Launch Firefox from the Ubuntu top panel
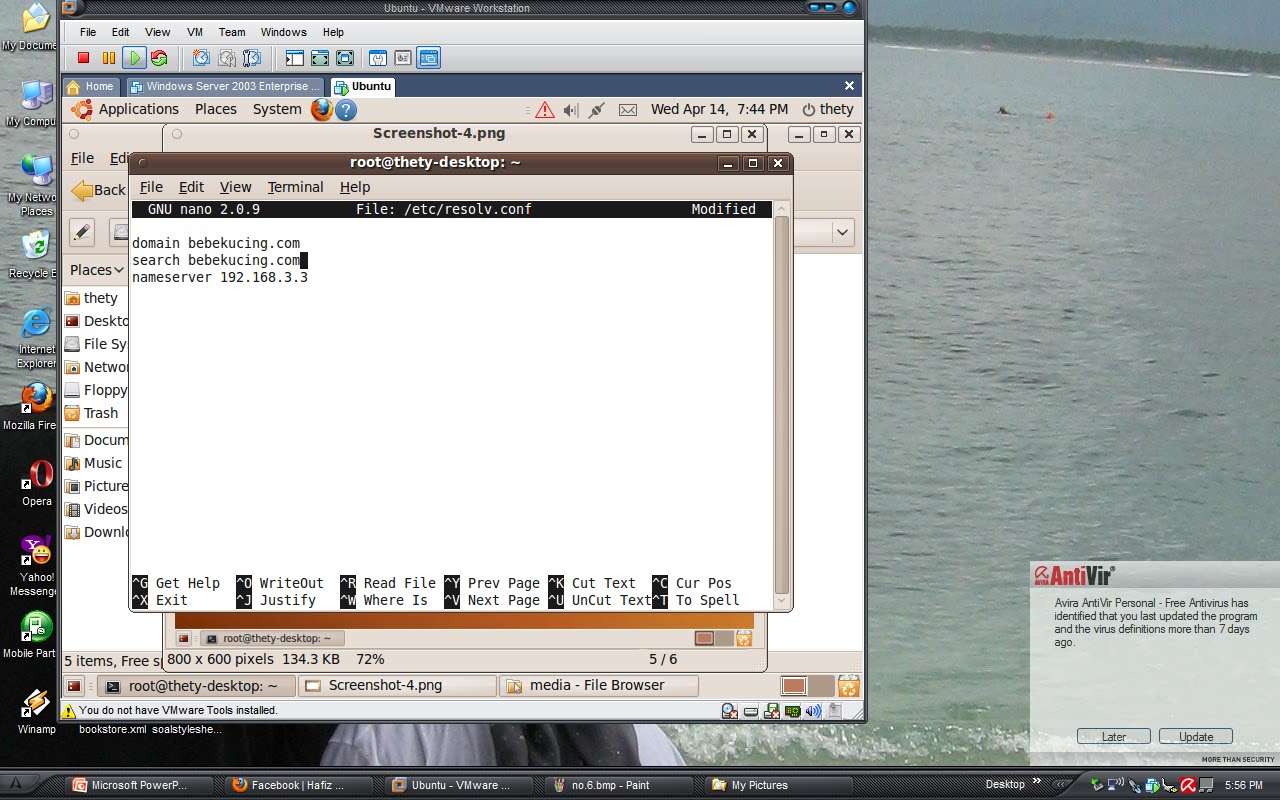Viewport: 1280px width, 800px height. (x=321, y=109)
